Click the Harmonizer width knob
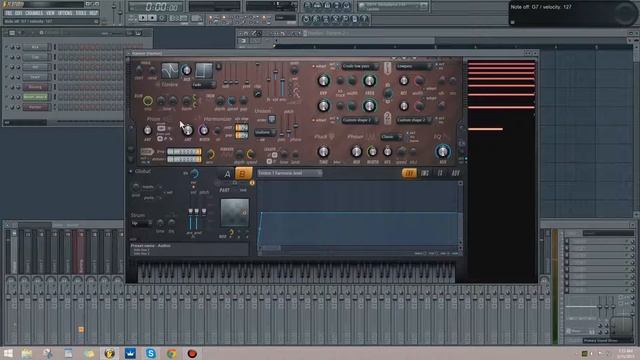 pos(203,130)
